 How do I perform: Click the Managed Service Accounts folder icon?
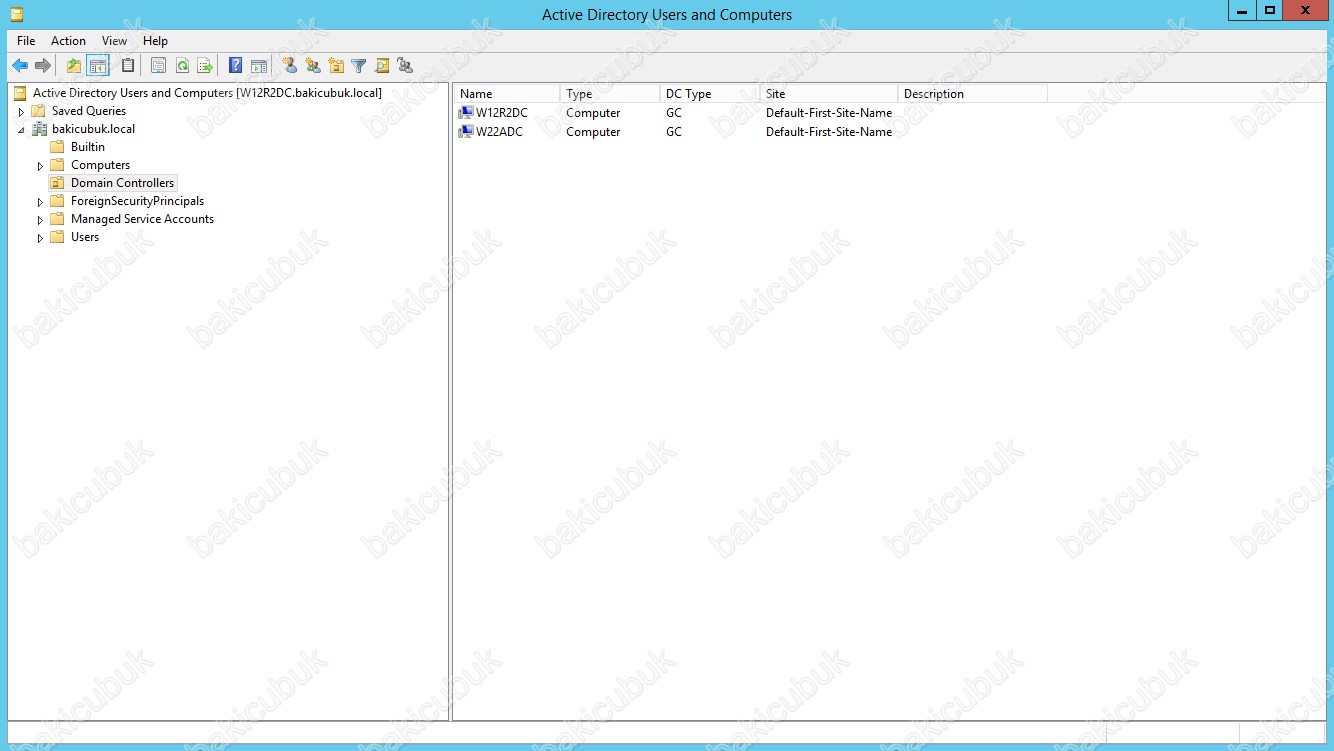tap(58, 219)
